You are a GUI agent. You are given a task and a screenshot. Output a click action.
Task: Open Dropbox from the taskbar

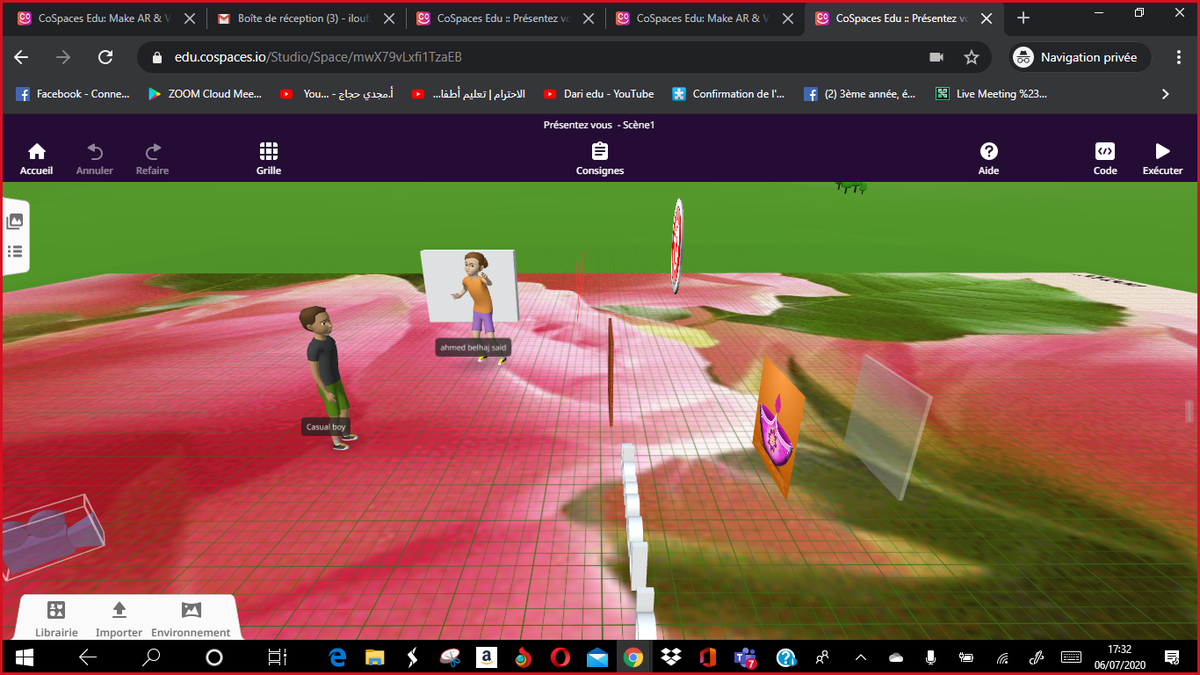671,657
